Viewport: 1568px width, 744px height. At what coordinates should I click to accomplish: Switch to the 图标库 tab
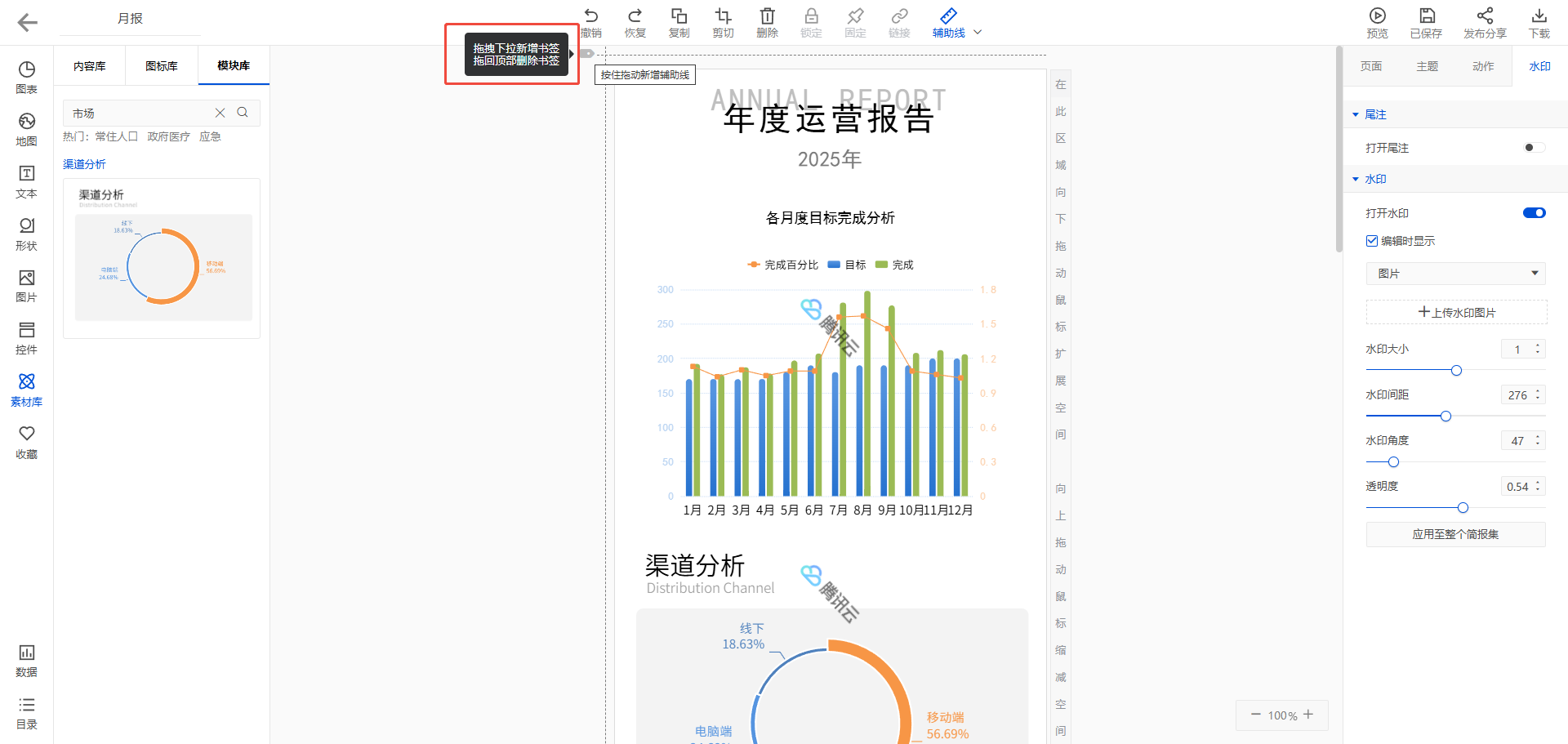[162, 66]
